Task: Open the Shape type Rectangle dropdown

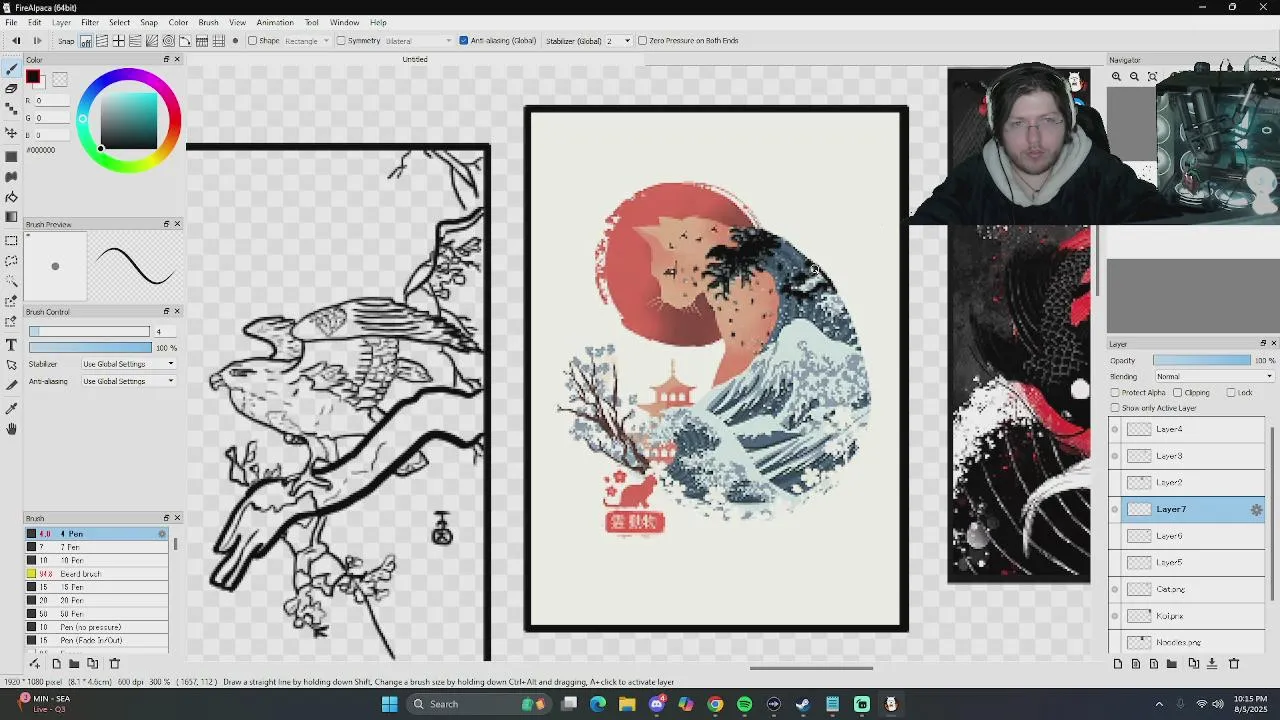Action: click(307, 41)
